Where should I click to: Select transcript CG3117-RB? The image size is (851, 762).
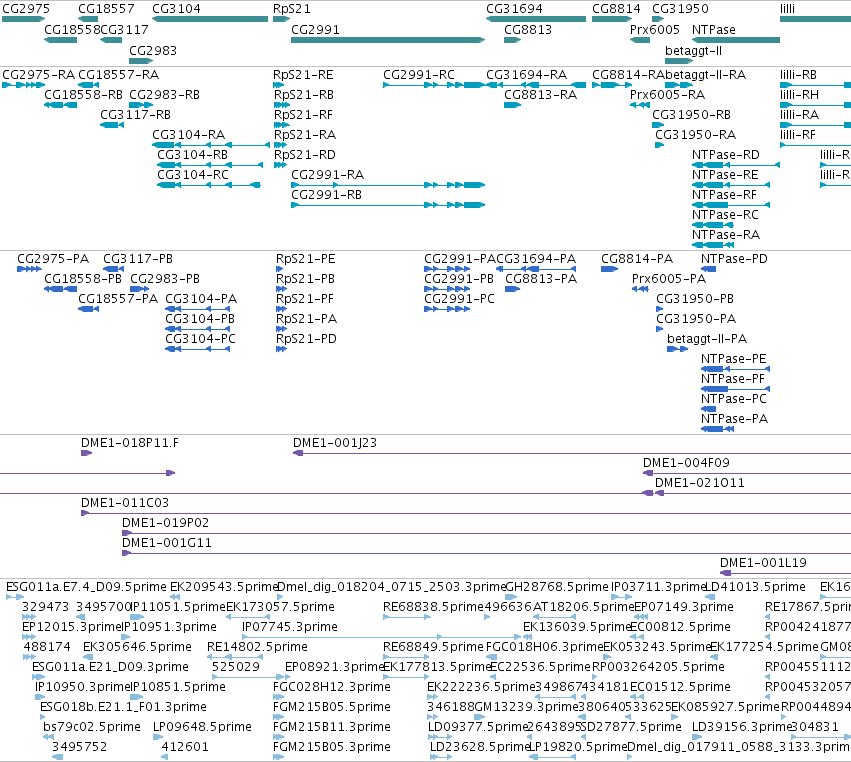112,125
